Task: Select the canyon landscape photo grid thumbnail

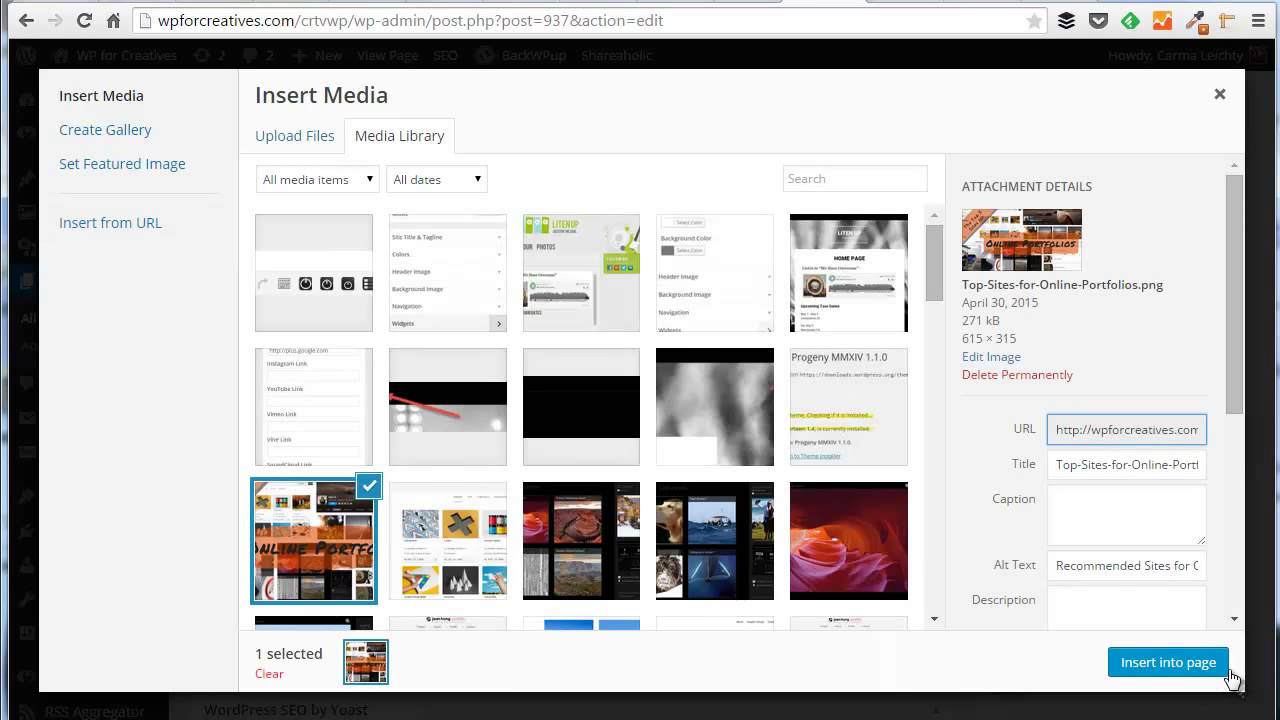Action: point(581,541)
